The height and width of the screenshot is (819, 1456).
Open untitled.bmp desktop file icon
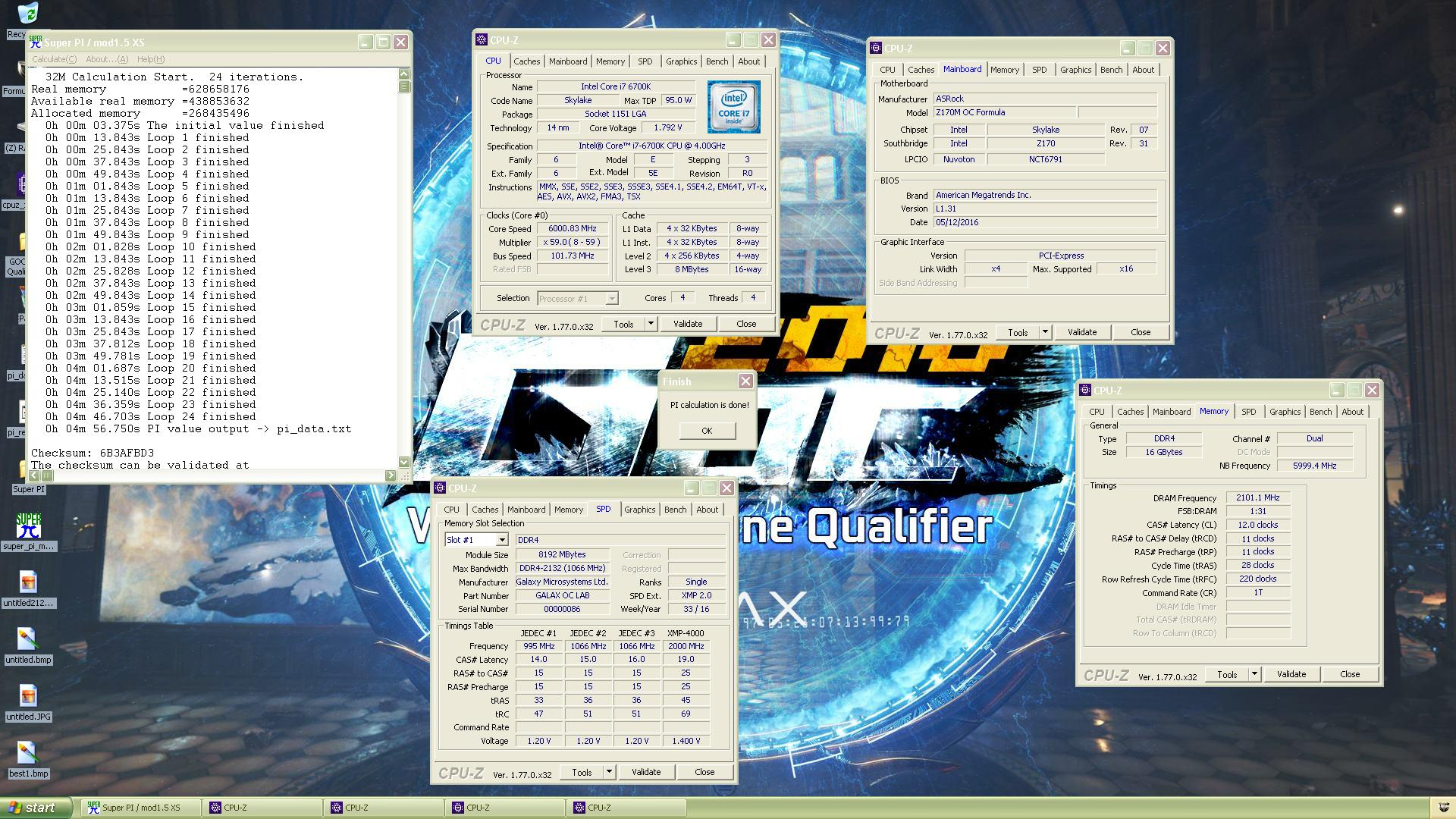(28, 645)
